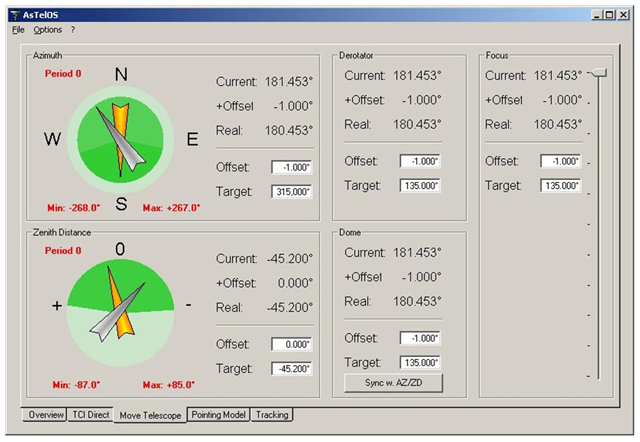Click the Focus slider handle

click(598, 73)
